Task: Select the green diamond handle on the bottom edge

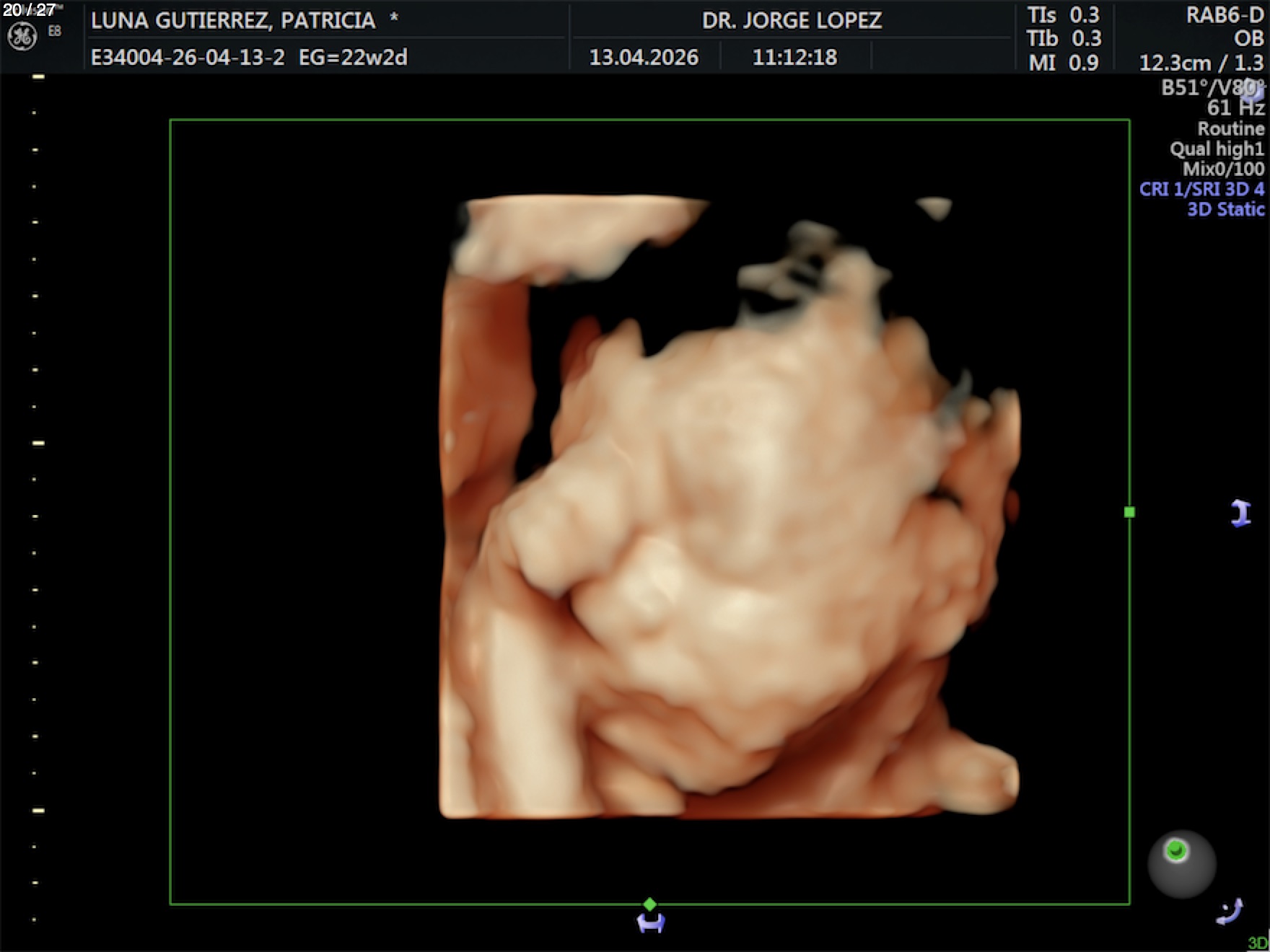Action: point(650,904)
